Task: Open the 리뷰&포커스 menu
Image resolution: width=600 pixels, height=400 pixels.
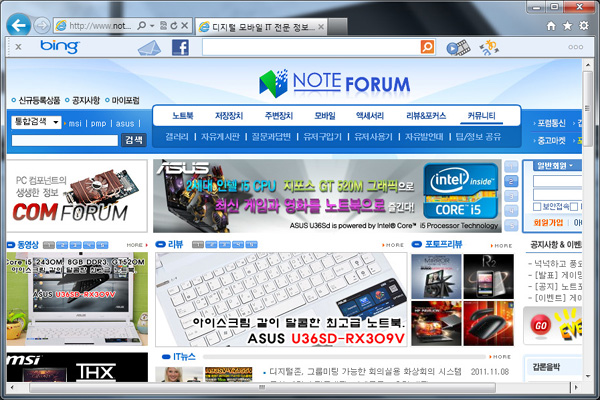Action: point(426,116)
